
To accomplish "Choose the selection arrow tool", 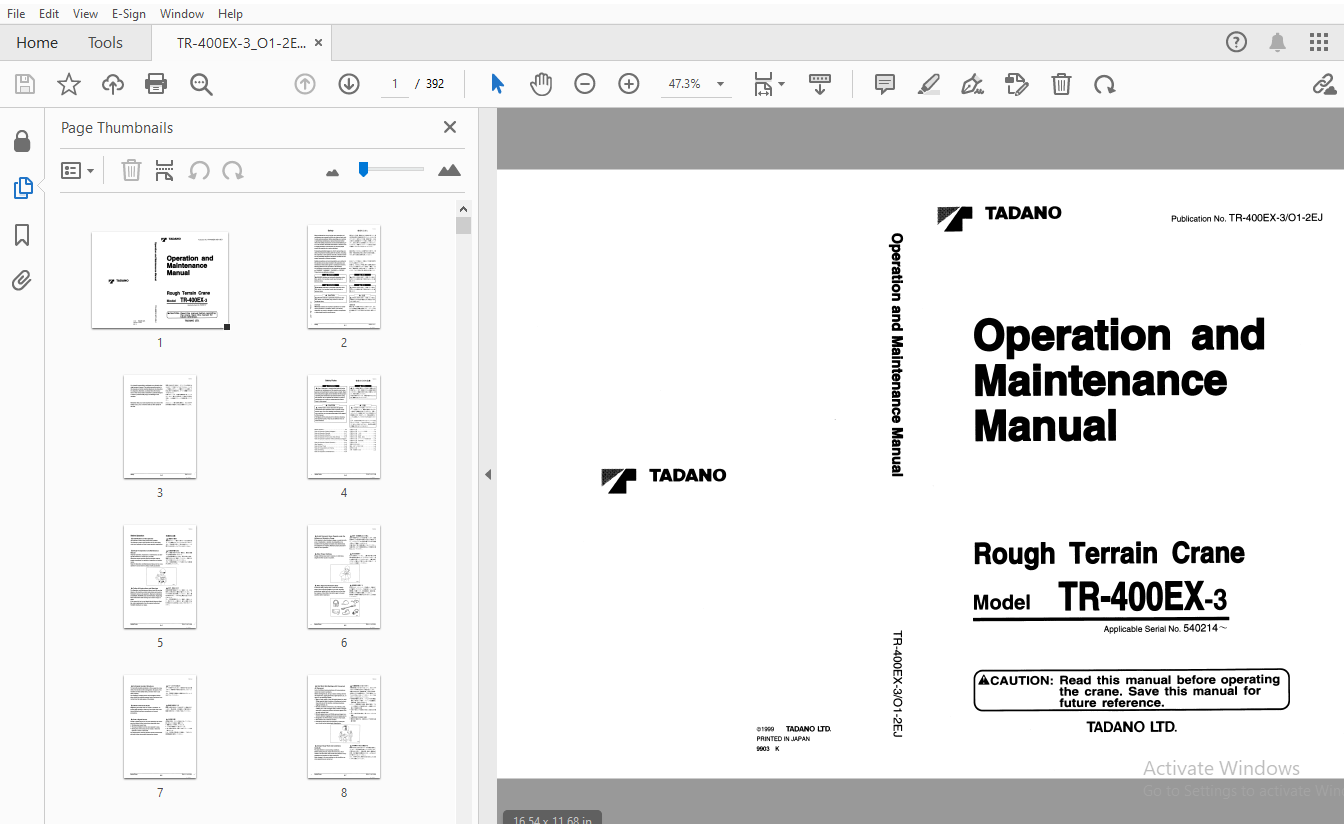I will (497, 84).
